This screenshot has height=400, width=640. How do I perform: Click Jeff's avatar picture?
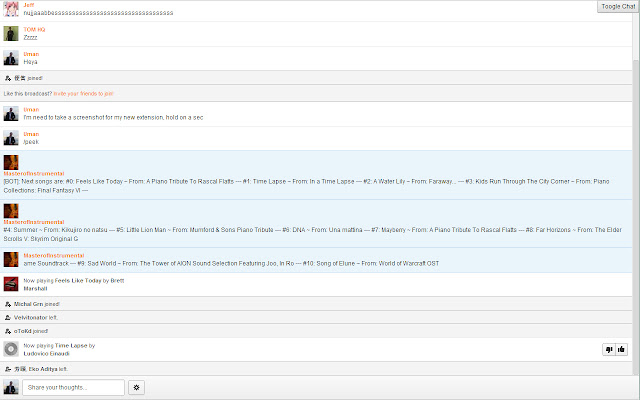pos(10,9)
